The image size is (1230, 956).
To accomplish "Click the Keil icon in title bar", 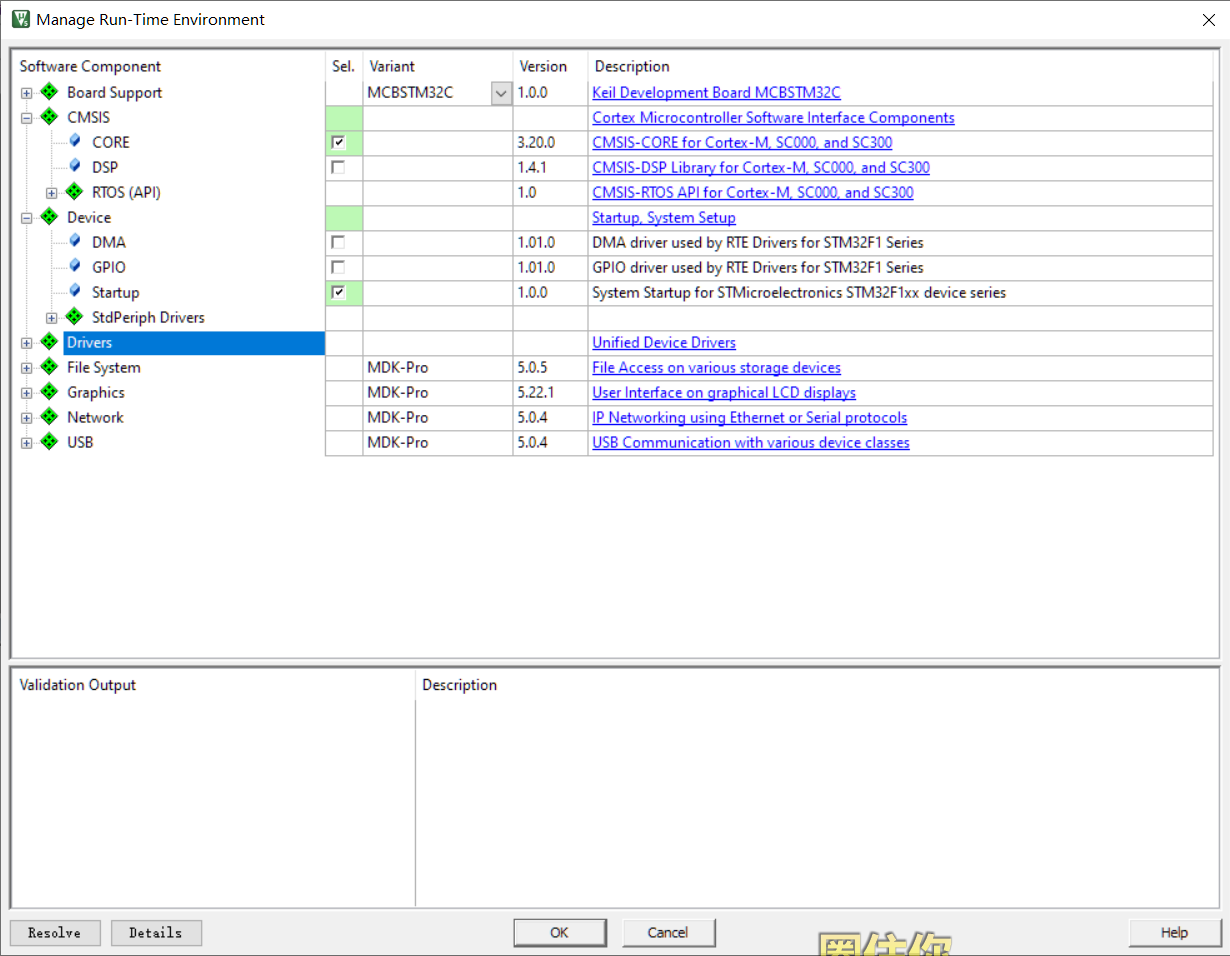I will pyautogui.click(x=20, y=19).
